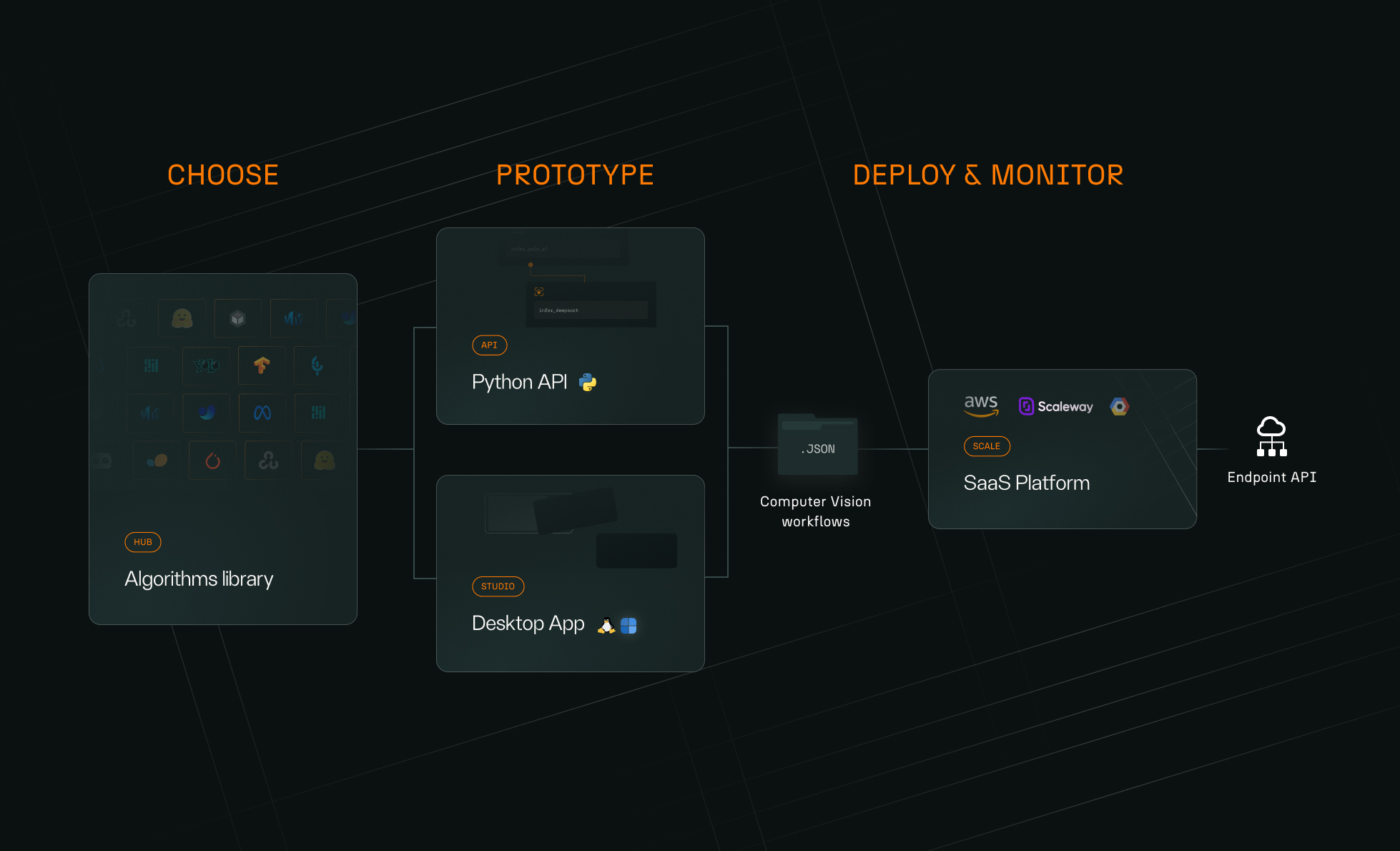Select the Meta logo in the library
Viewport: 1400px width, 851px height.
263,413
